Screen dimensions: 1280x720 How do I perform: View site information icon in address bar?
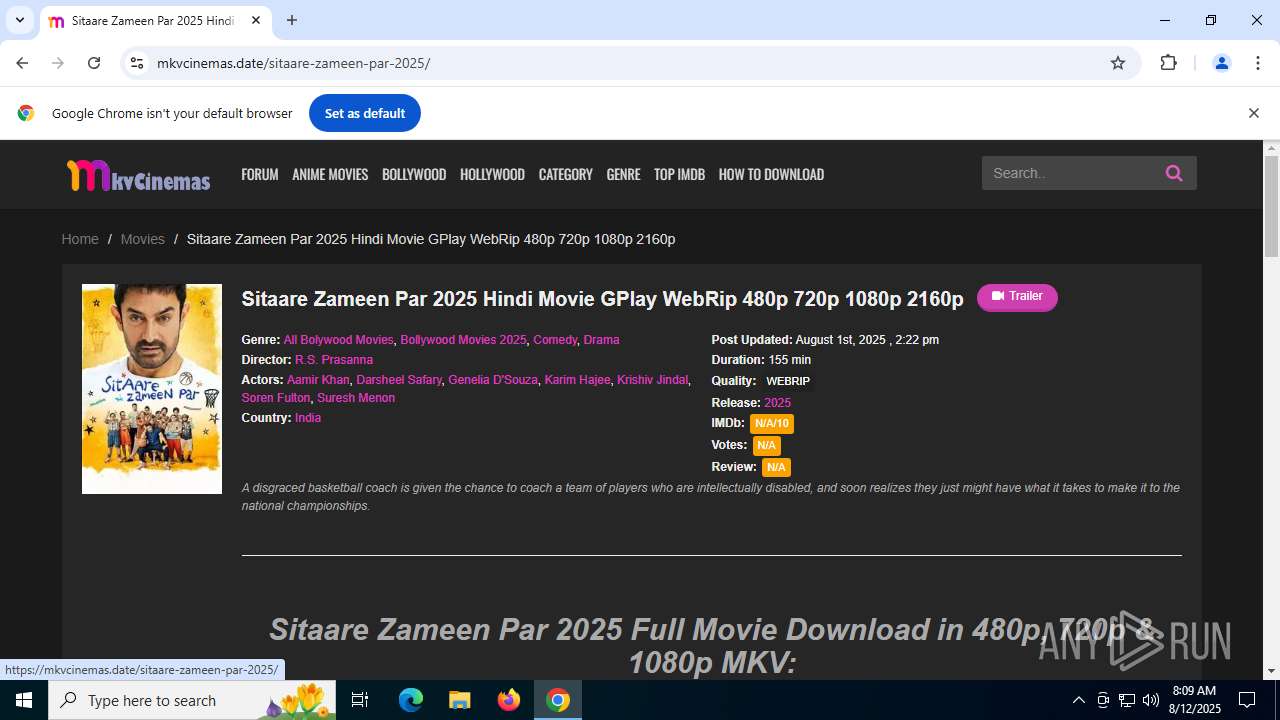tap(137, 63)
